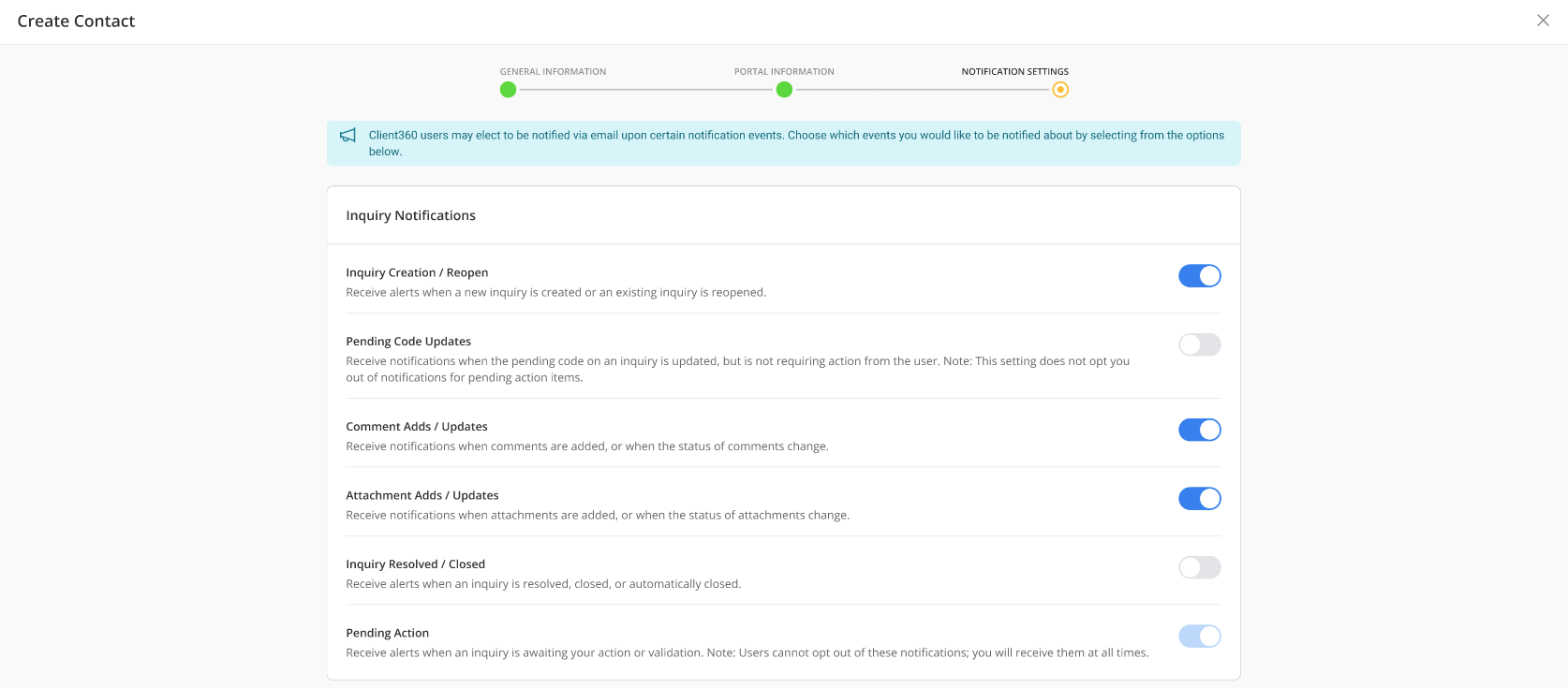The image size is (1568, 688).
Task: Click the megaphone icon in info banner
Action: (x=348, y=136)
